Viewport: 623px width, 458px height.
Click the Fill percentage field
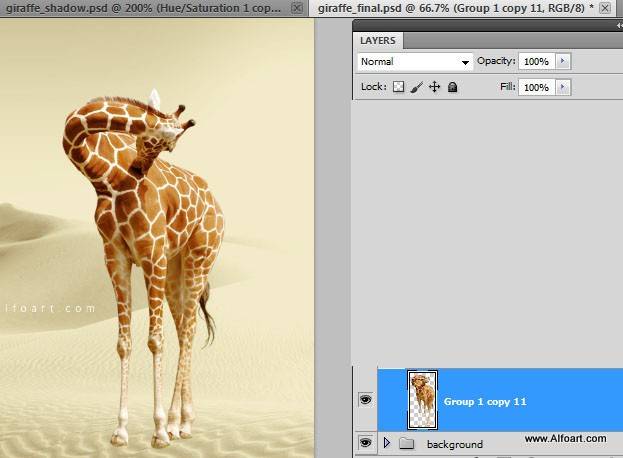point(536,88)
